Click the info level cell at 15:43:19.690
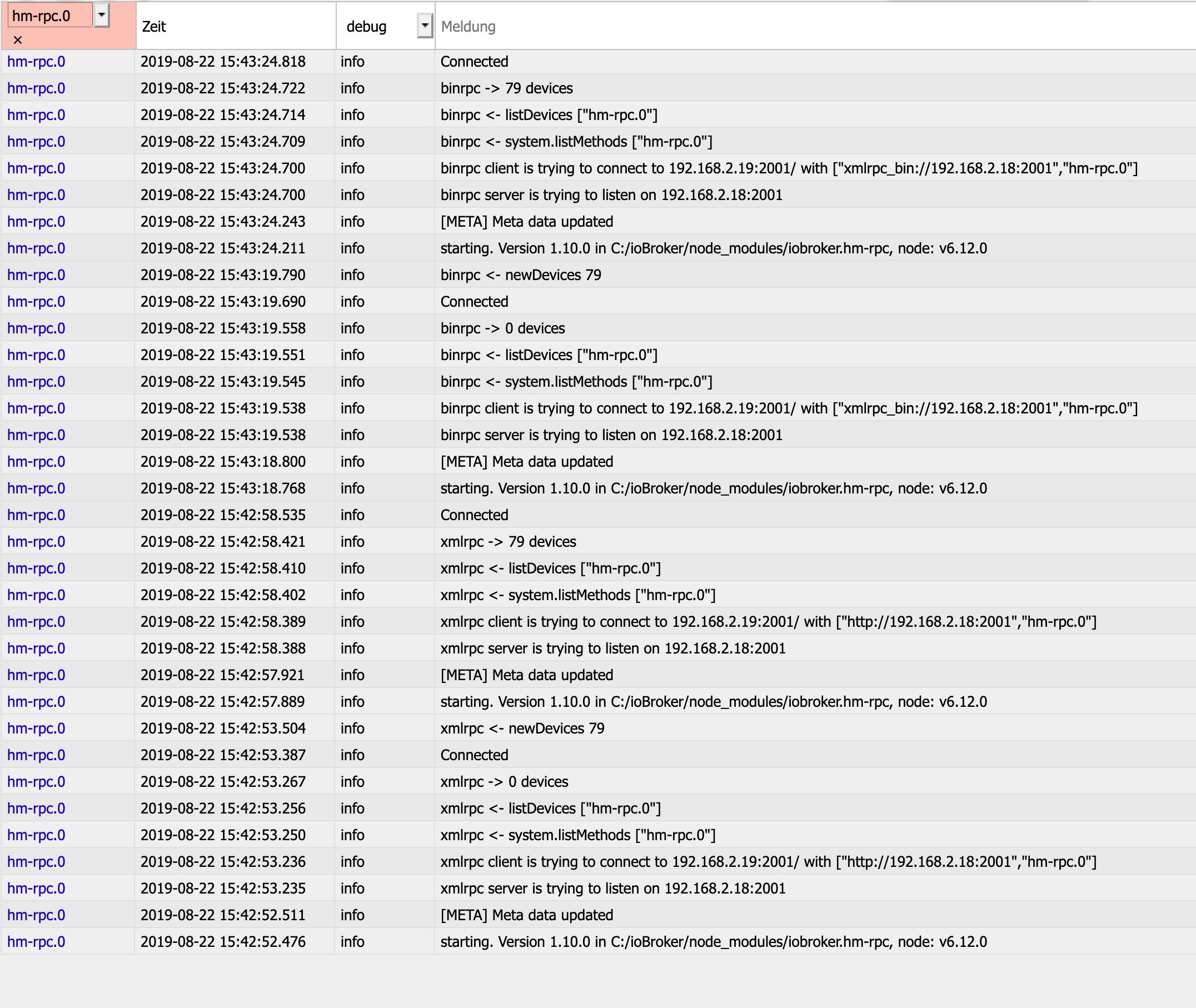1196x1008 pixels. 352,302
